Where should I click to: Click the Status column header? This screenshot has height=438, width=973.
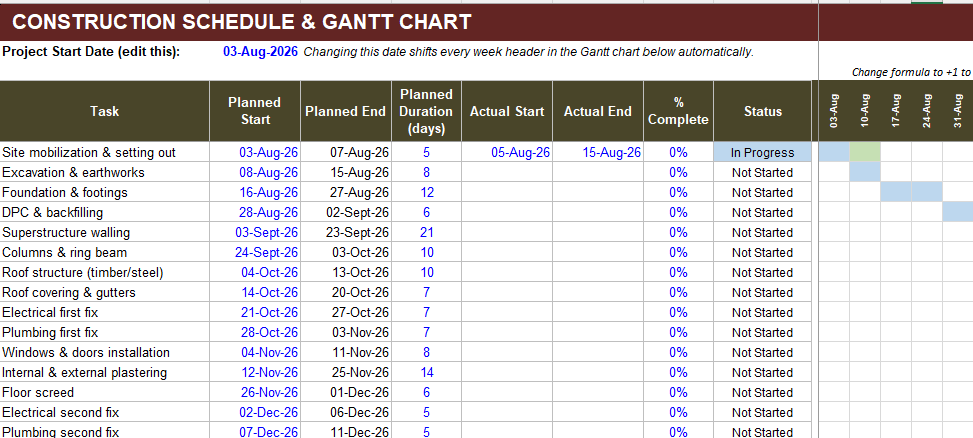click(x=763, y=112)
